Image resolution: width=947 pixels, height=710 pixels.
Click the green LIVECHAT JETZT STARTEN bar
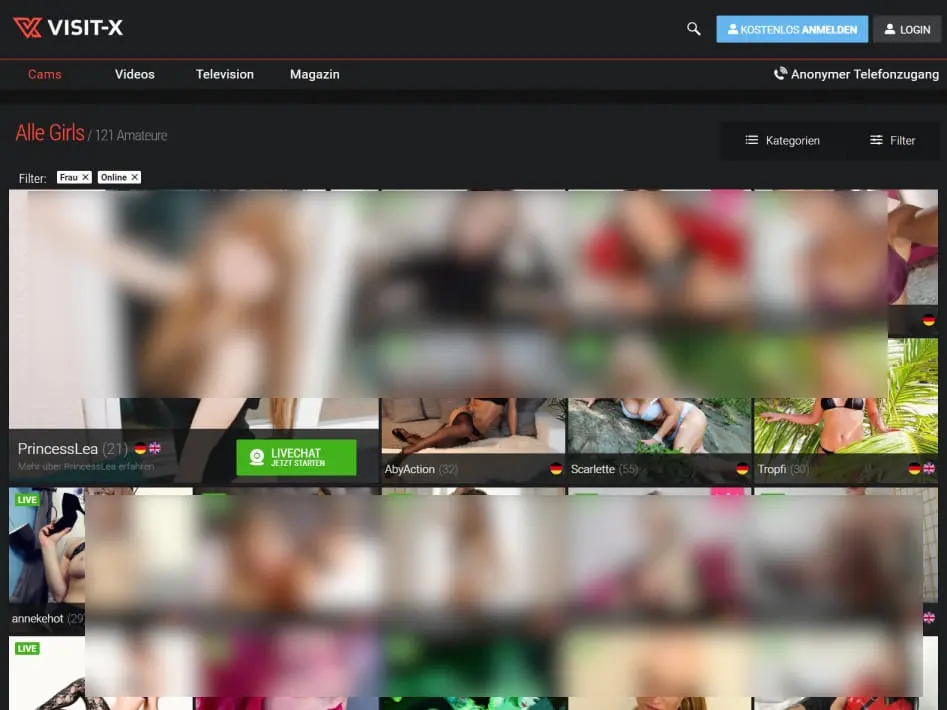tap(297, 457)
